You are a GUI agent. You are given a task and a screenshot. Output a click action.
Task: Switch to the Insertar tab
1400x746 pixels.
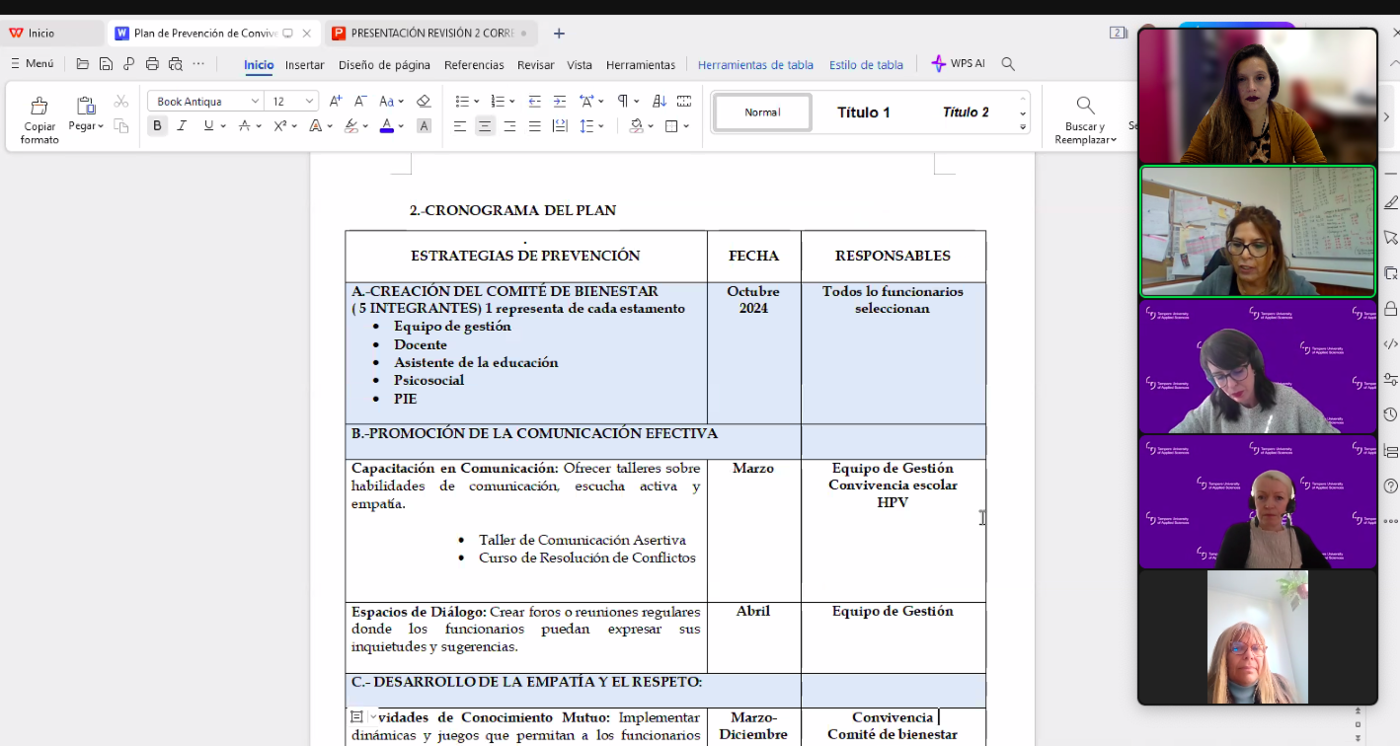click(x=304, y=65)
